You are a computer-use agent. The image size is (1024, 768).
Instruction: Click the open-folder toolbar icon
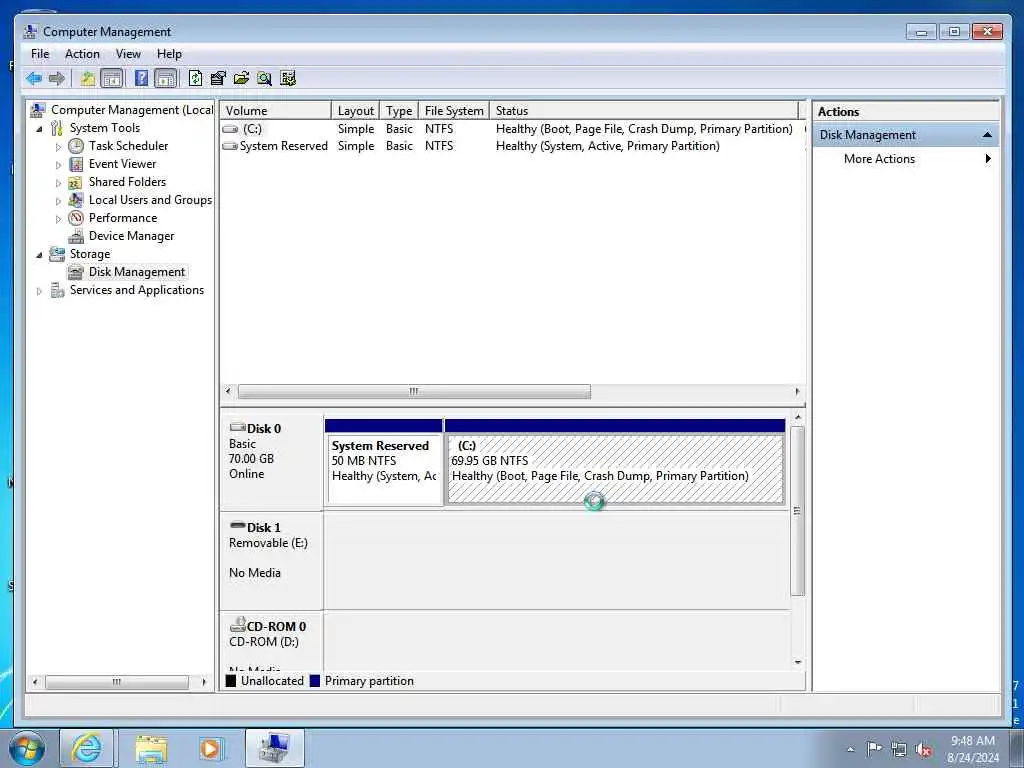point(241,78)
